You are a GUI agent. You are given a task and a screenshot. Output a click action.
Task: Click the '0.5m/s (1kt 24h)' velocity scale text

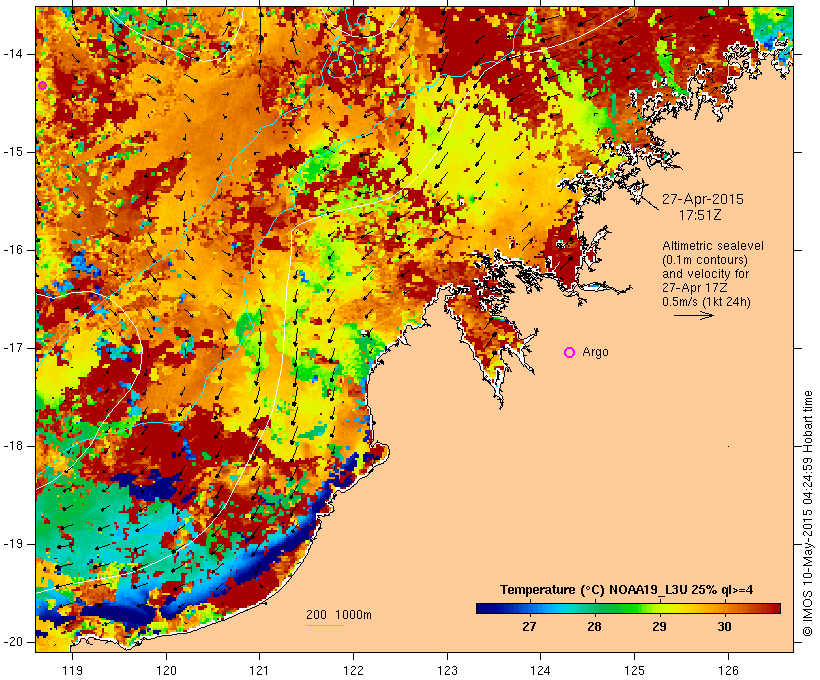706,302
